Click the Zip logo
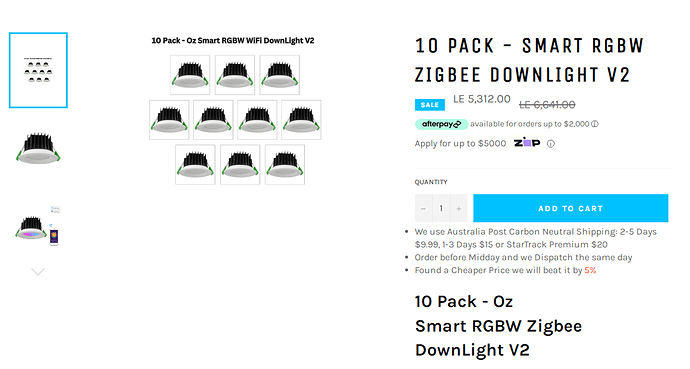690x369 pixels. [527, 143]
